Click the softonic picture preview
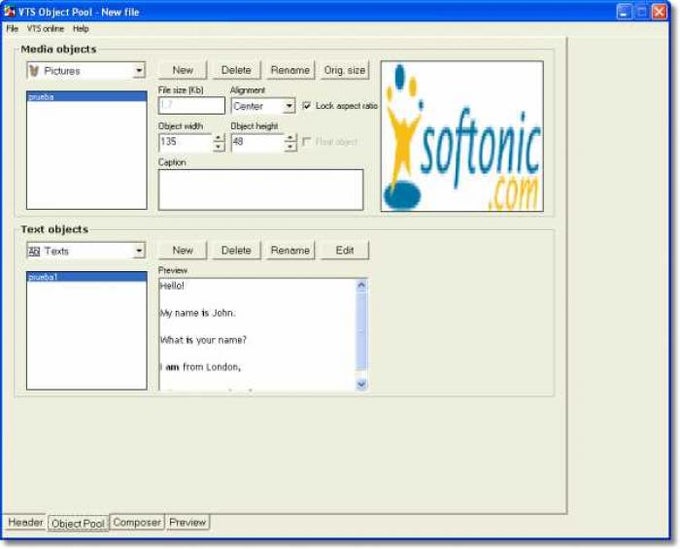The width and height of the screenshot is (680, 549). pos(462,136)
